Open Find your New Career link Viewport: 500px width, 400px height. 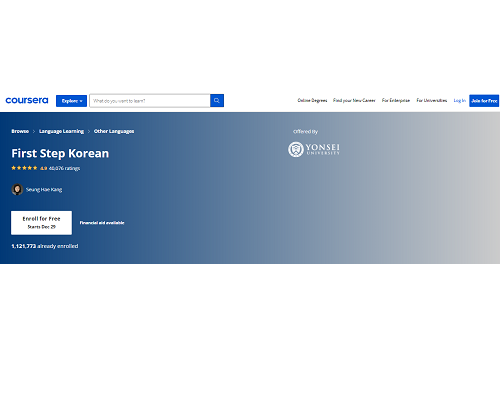[x=354, y=100]
